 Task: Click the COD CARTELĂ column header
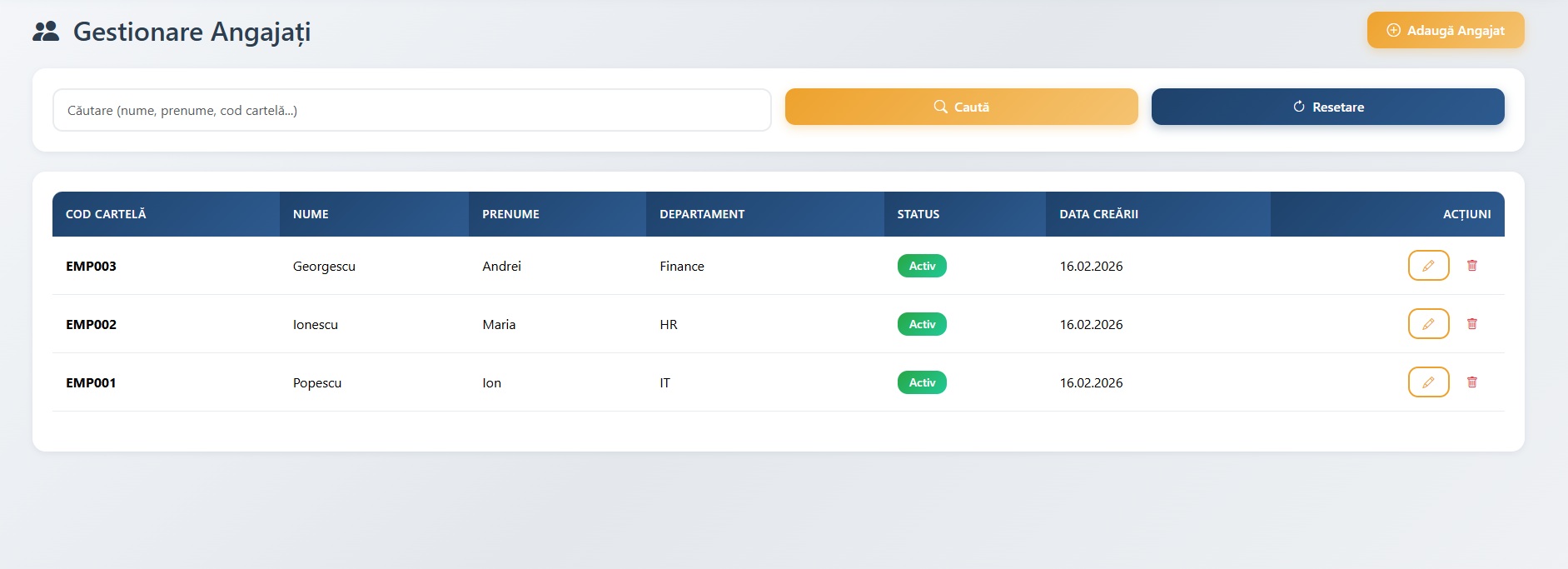pos(106,214)
